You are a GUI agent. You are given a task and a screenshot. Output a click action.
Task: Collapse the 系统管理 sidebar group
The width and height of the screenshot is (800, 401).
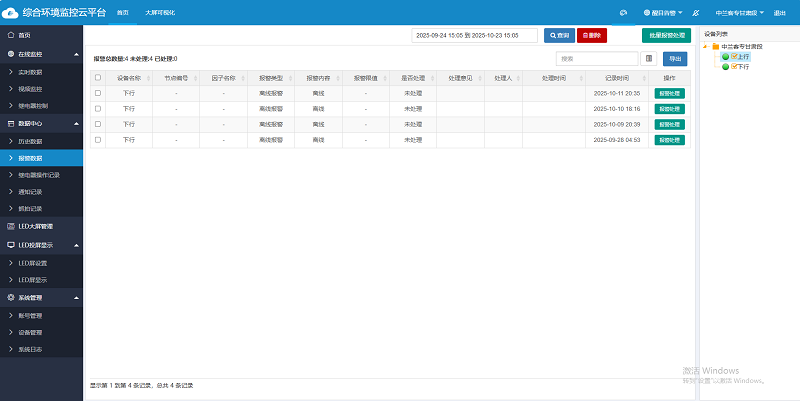tap(76, 297)
